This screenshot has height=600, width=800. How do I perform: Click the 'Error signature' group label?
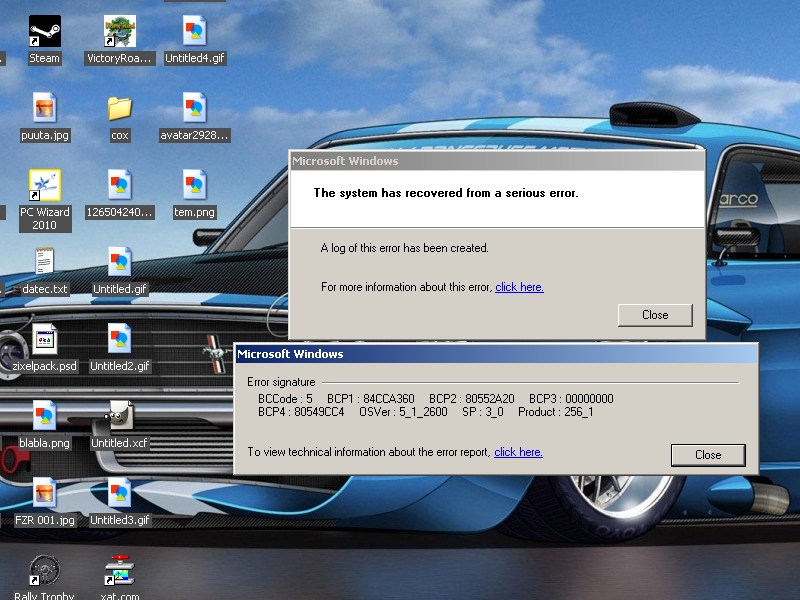pyautogui.click(x=281, y=382)
